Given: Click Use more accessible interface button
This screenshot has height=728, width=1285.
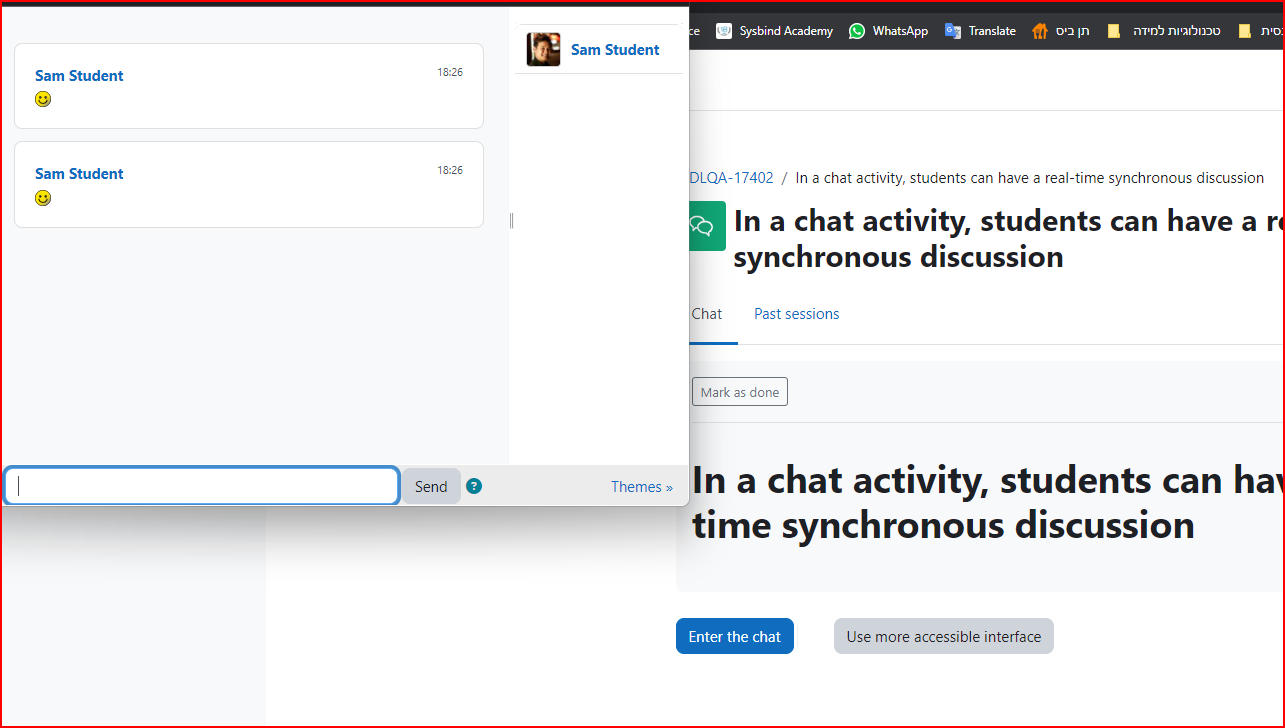Looking at the screenshot, I should (x=944, y=636).
